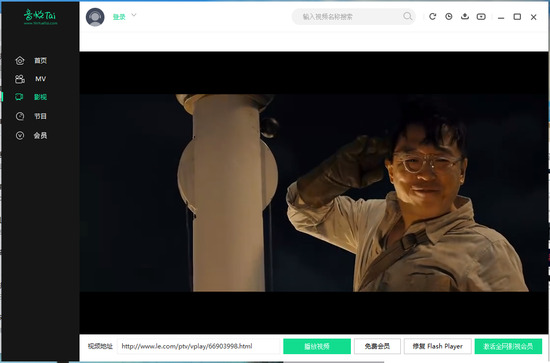The width and height of the screenshot is (550, 363).
Task: Click the mini player icon in title bar
Action: [481, 16]
